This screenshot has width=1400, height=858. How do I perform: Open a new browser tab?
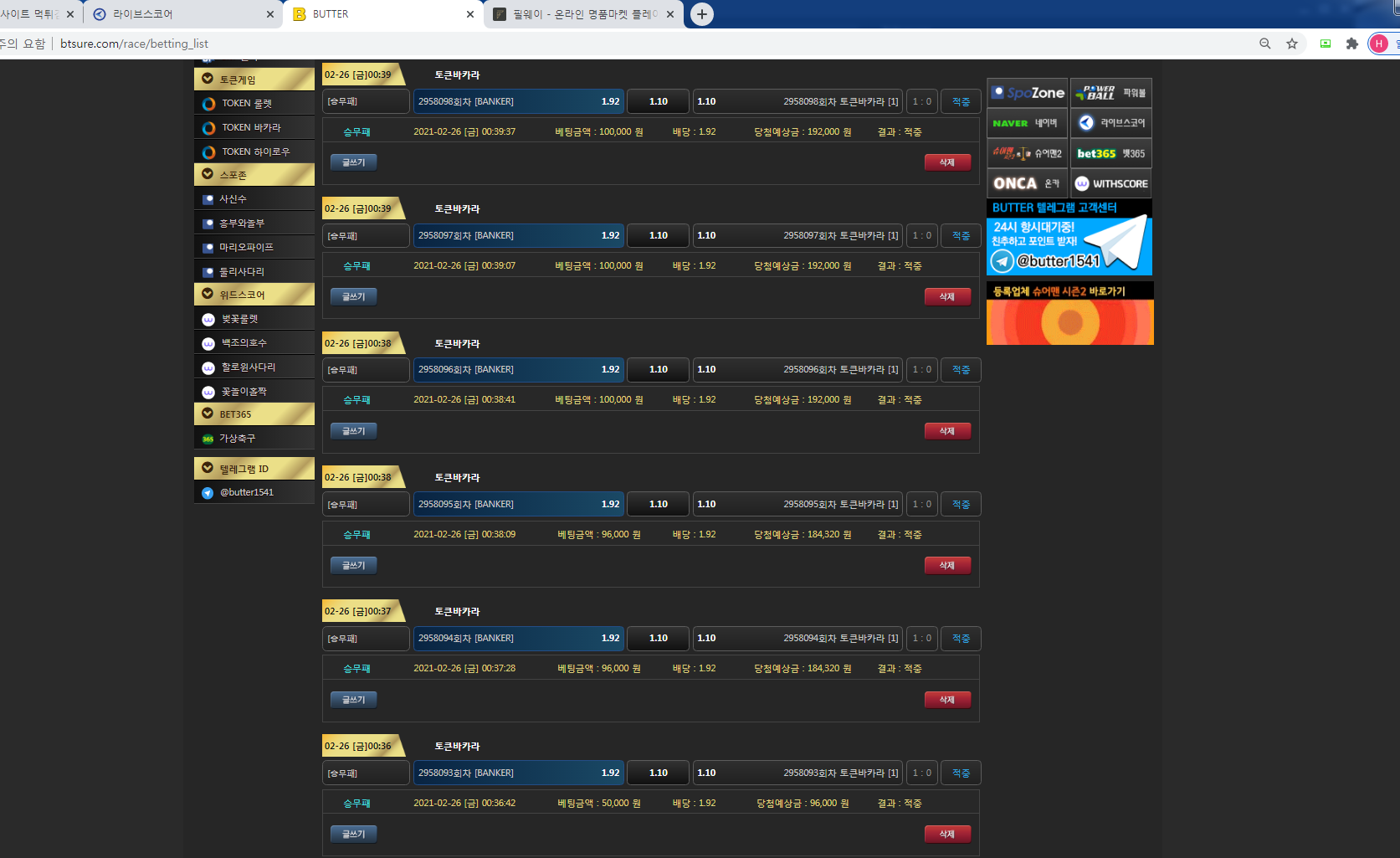(x=701, y=14)
